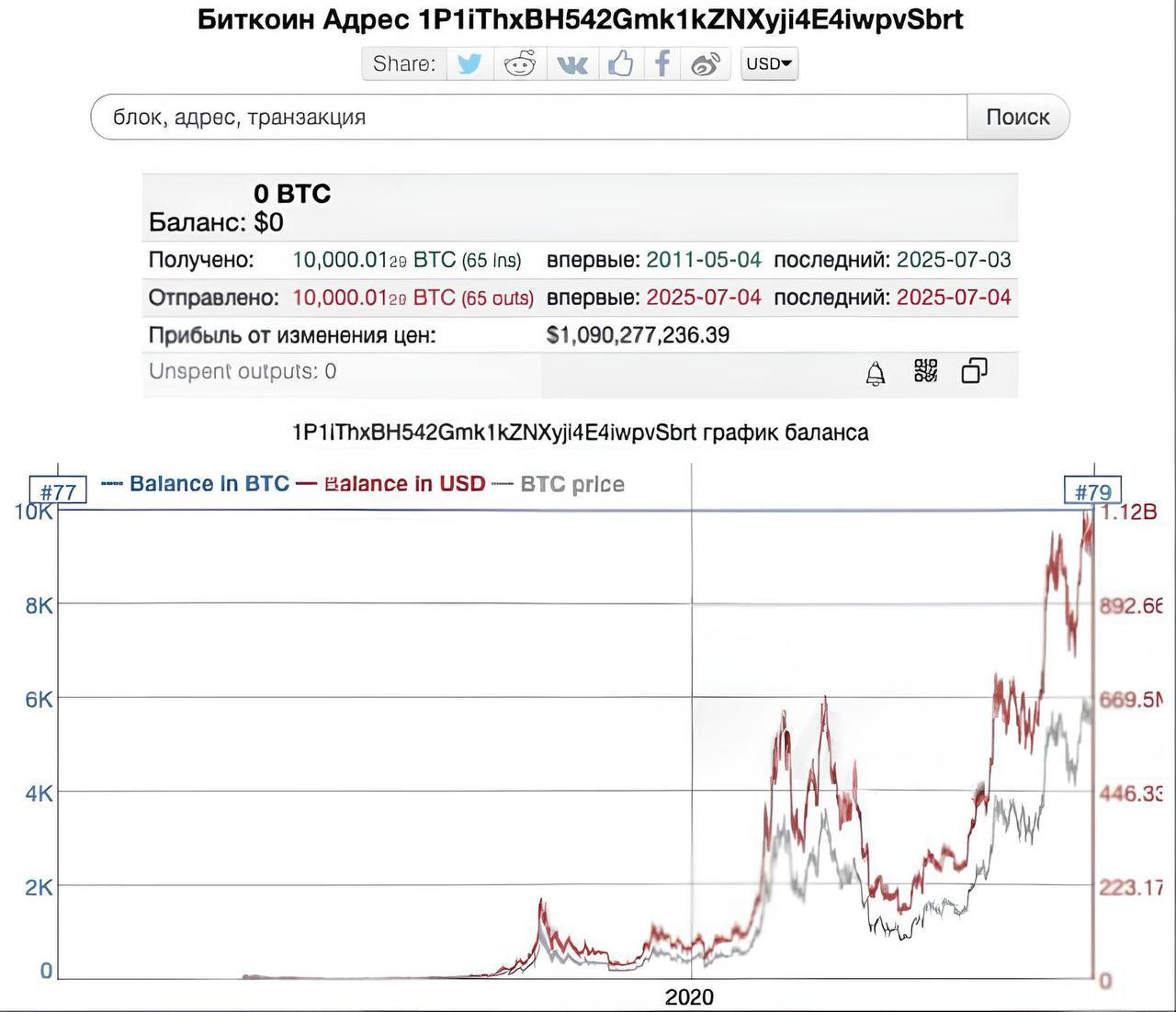
Task: Click the Поиск search button
Action: tap(1018, 117)
